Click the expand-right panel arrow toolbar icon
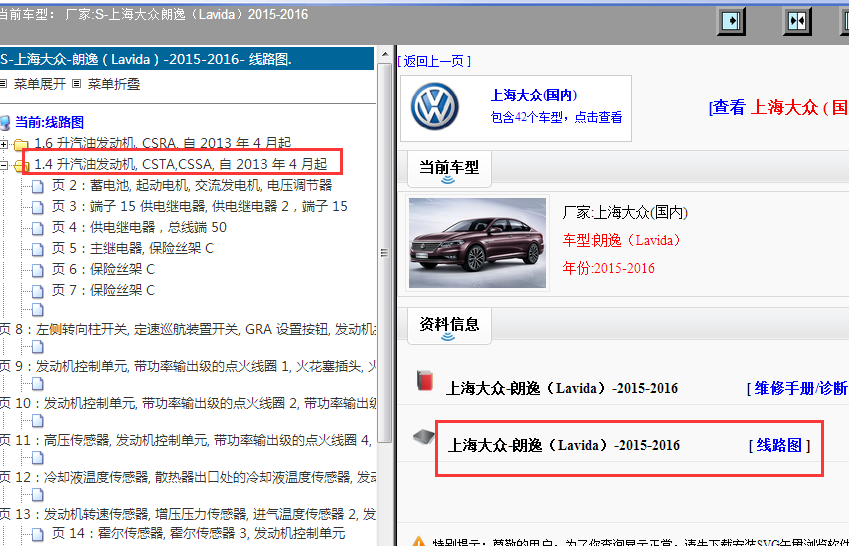This screenshot has width=849, height=546. point(731,21)
